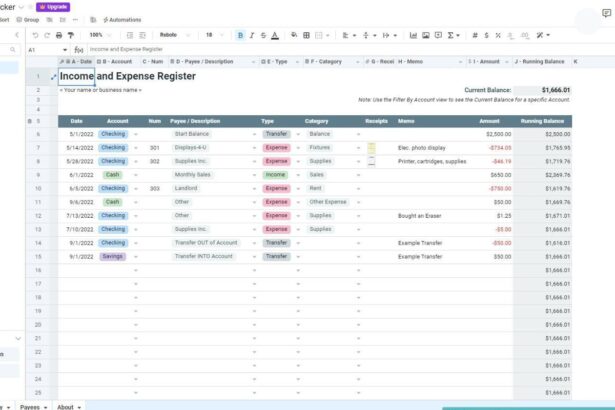Apply percent format

tap(498, 35)
